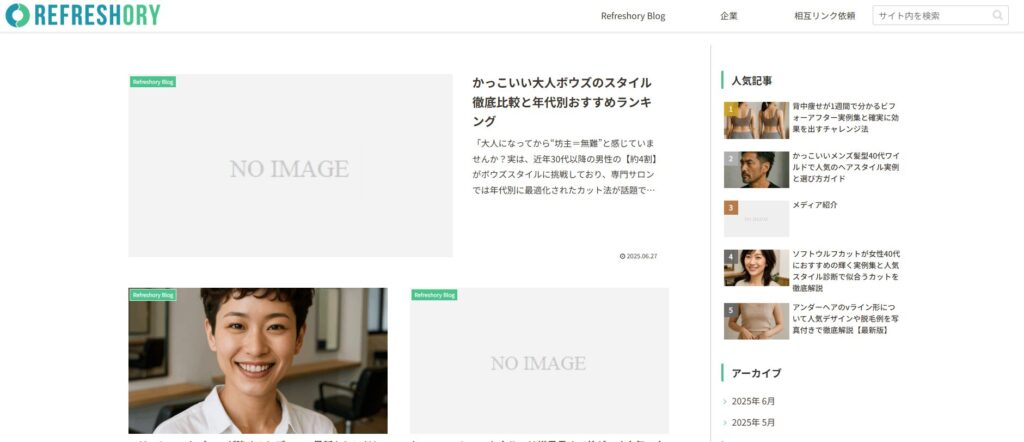The height and width of the screenshot is (442, 1024).
Task: Click the search magnifier icon
Action: tap(998, 15)
